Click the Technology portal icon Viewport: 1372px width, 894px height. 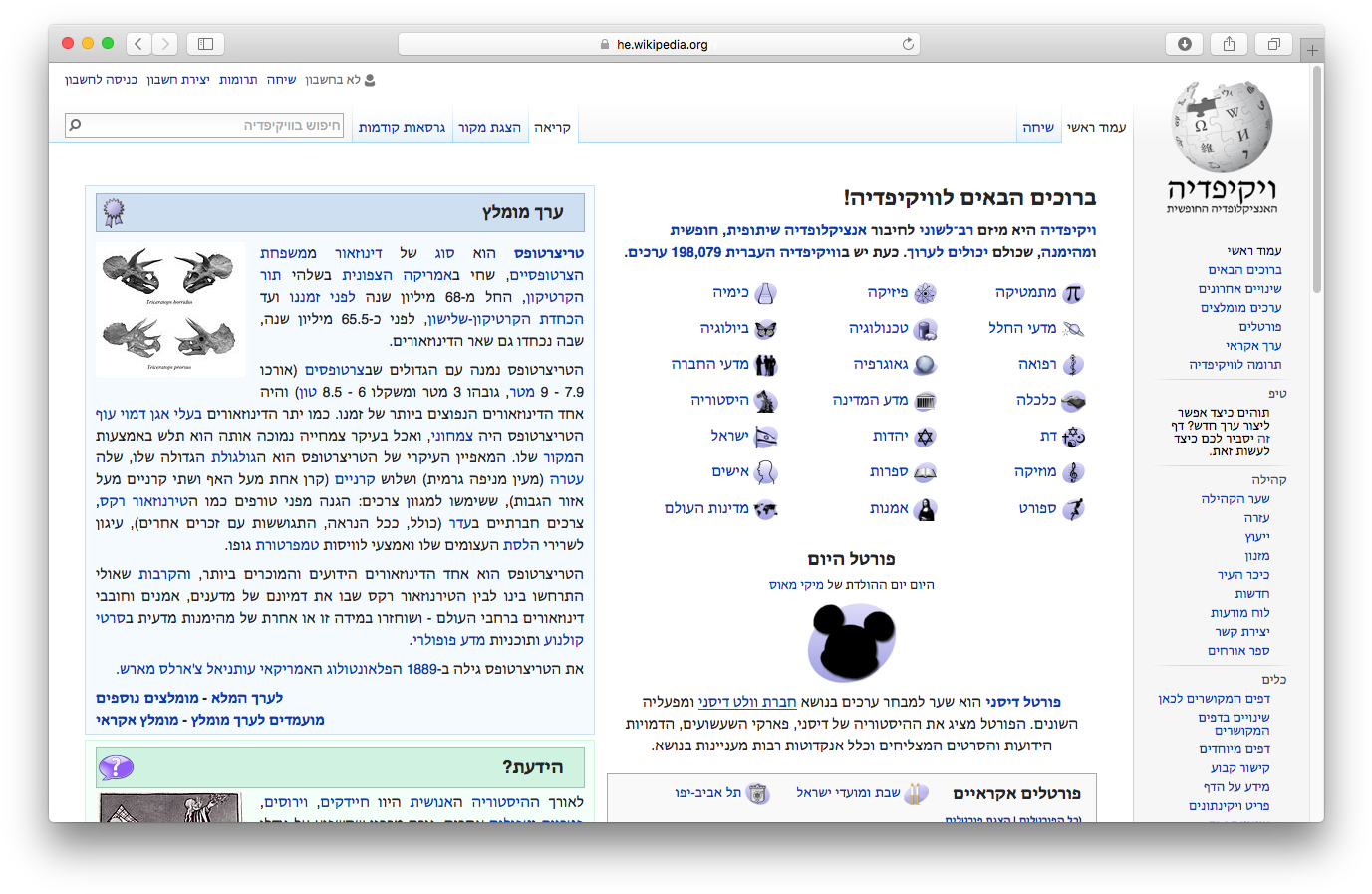(x=926, y=329)
